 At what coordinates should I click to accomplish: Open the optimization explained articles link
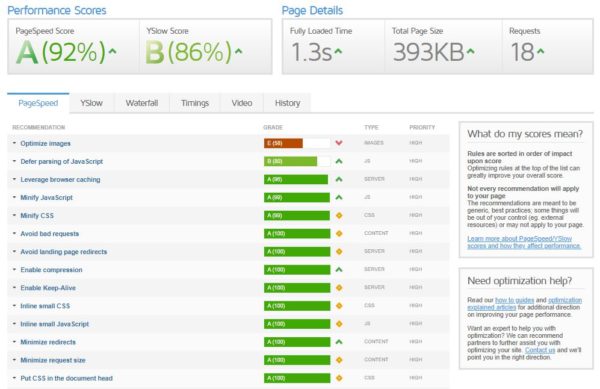click(525, 304)
